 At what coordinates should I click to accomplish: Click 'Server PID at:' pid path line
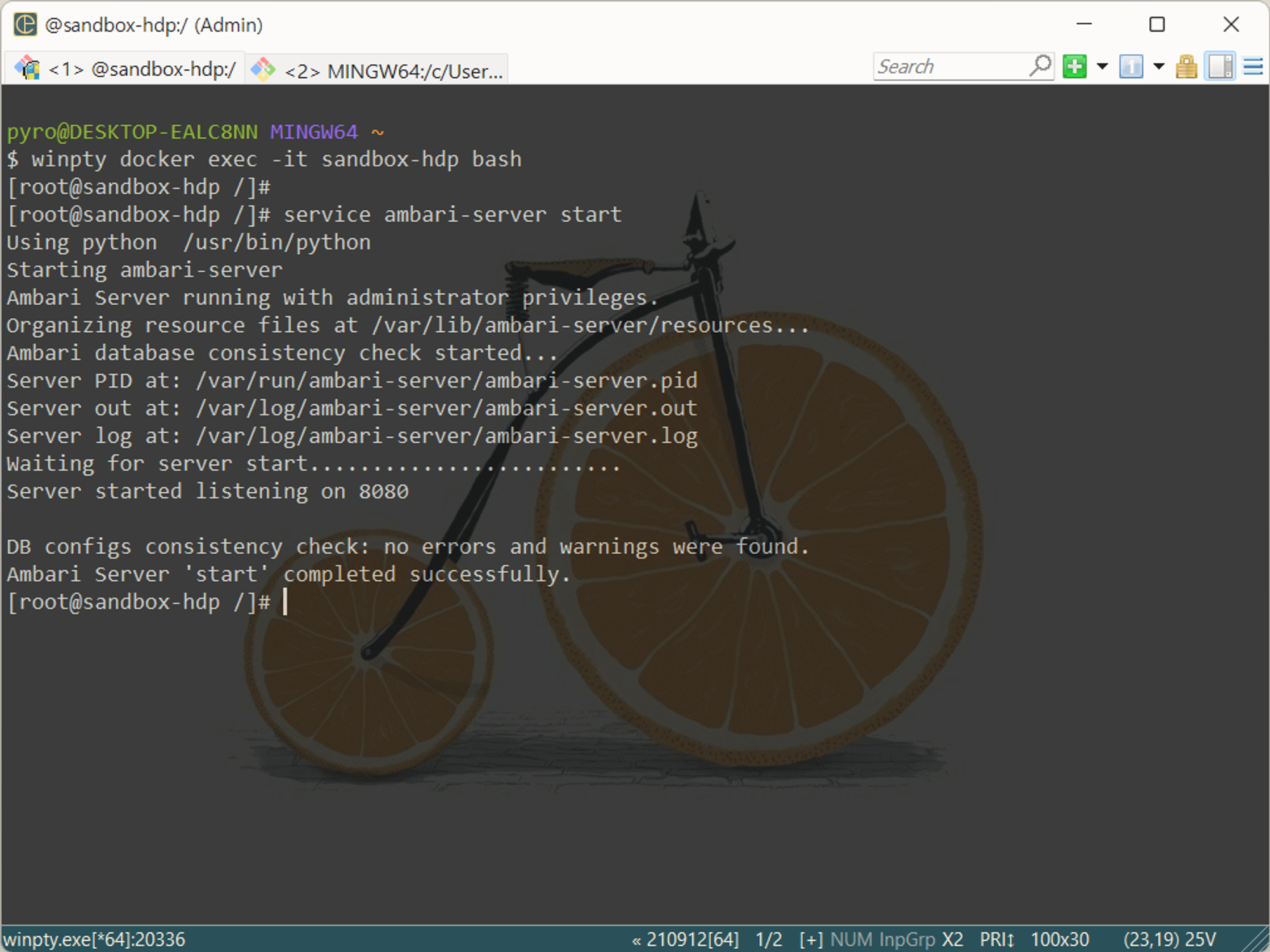[352, 381]
